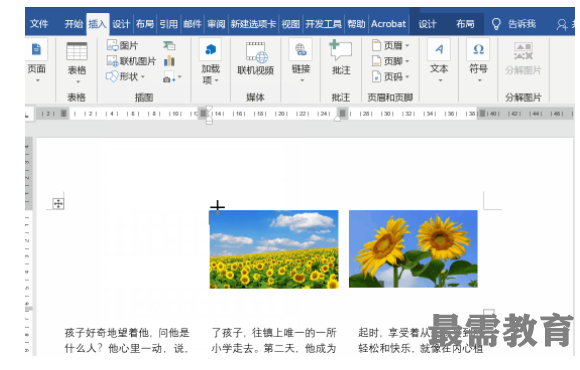Insert a SmartArt graphic
This screenshot has width=580, height=370.
coord(169,46)
